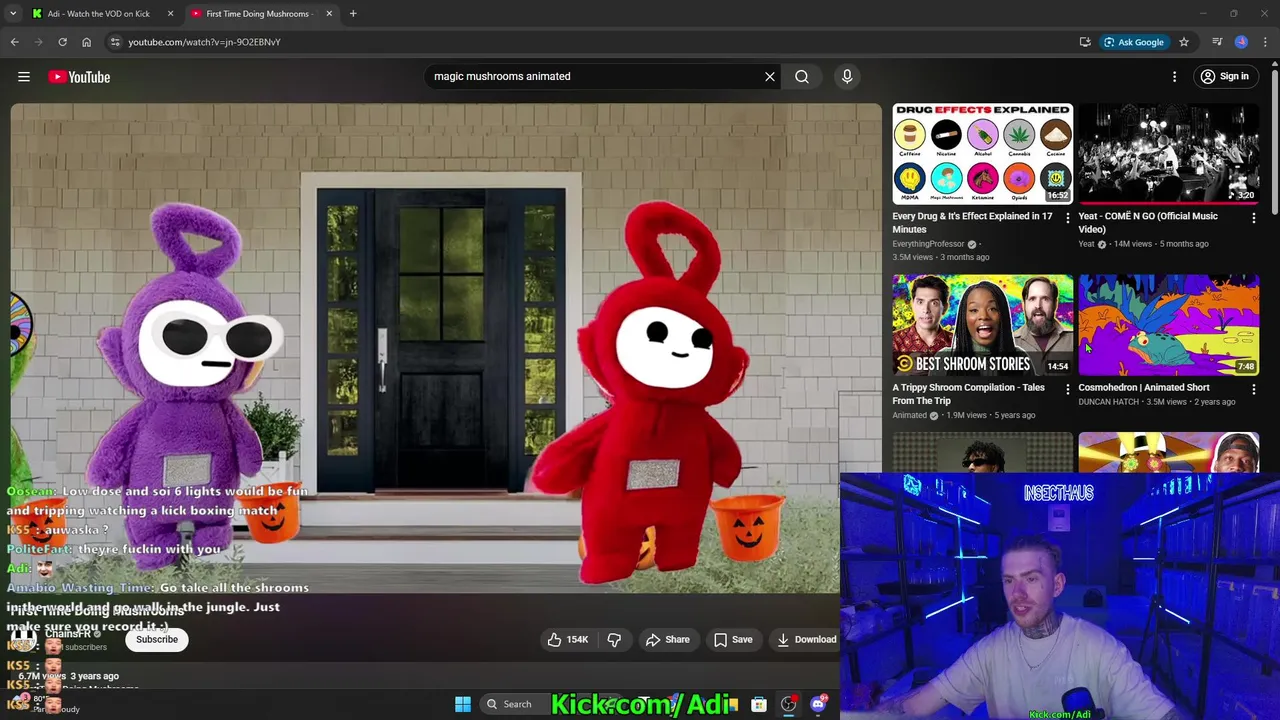1280x720 pixels.
Task: Close the First Time Doing Mushrooms tab
Action: (329, 14)
